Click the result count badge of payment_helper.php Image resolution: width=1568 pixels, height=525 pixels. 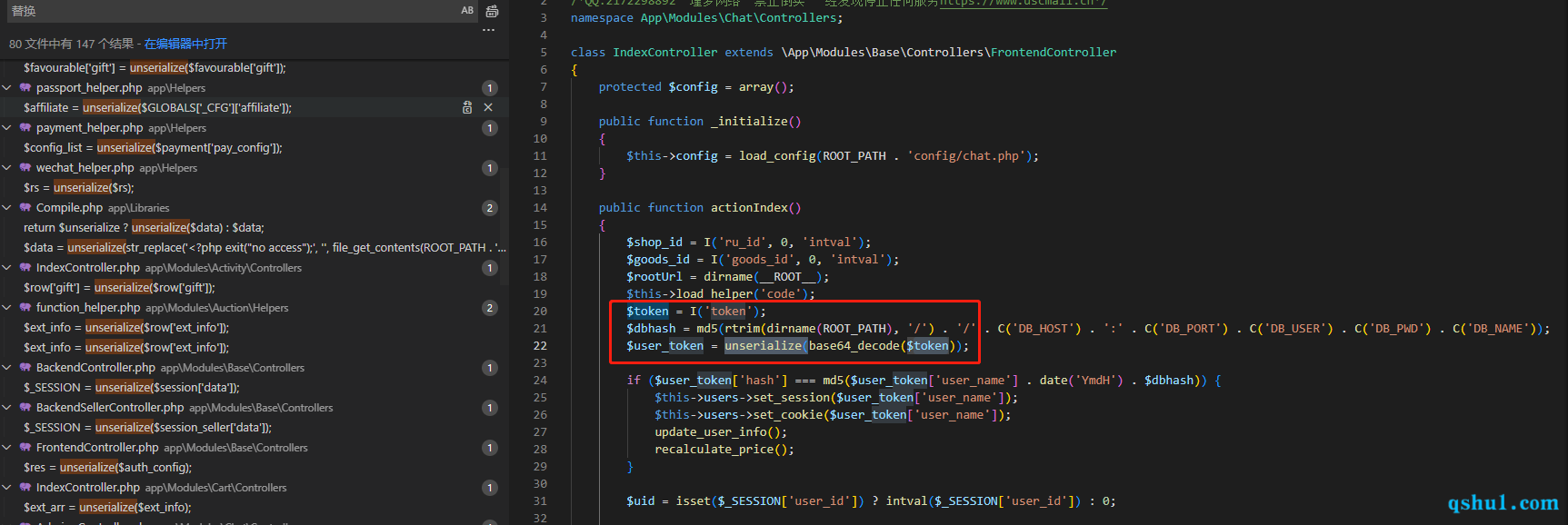coord(490,128)
